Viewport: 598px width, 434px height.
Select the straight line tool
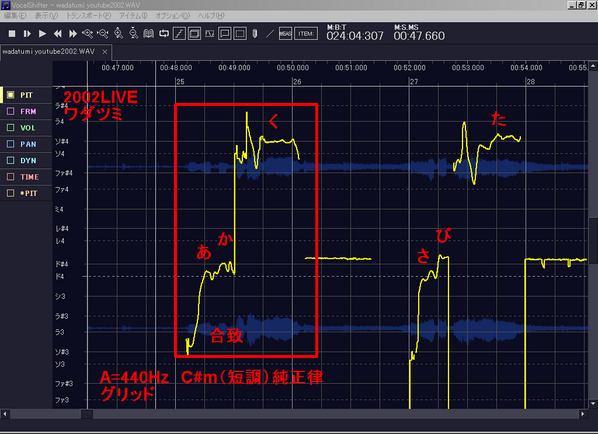tap(270, 34)
